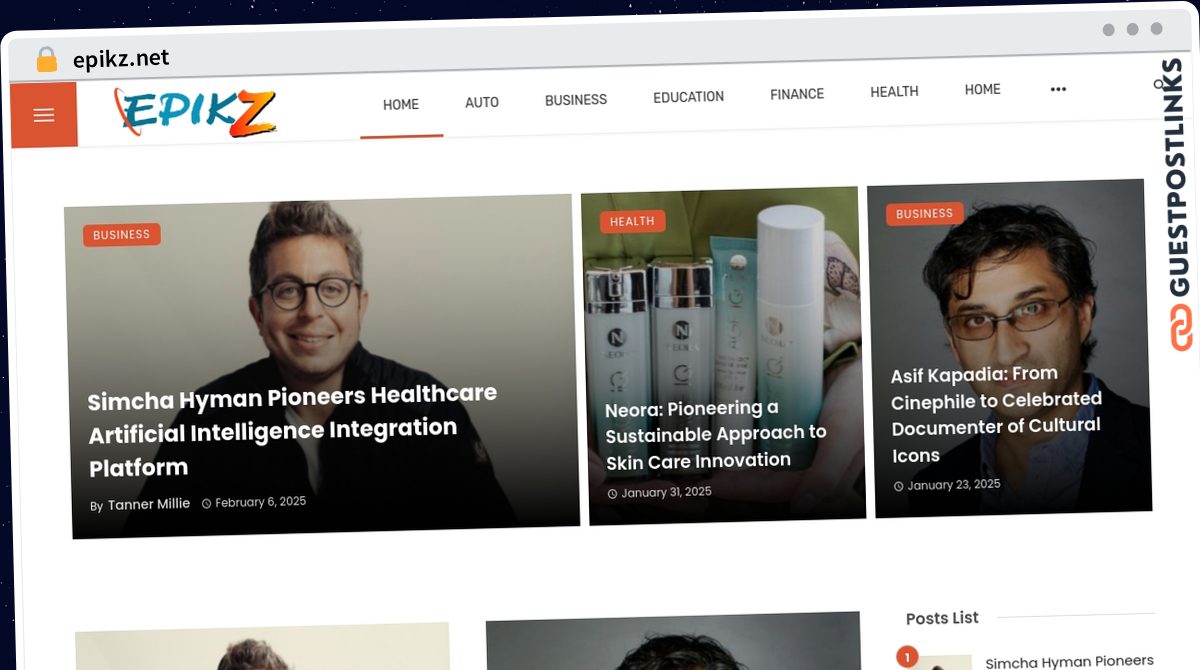The width and height of the screenshot is (1200, 670).
Task: Open the search magnifier icon
Action: 1160,85
